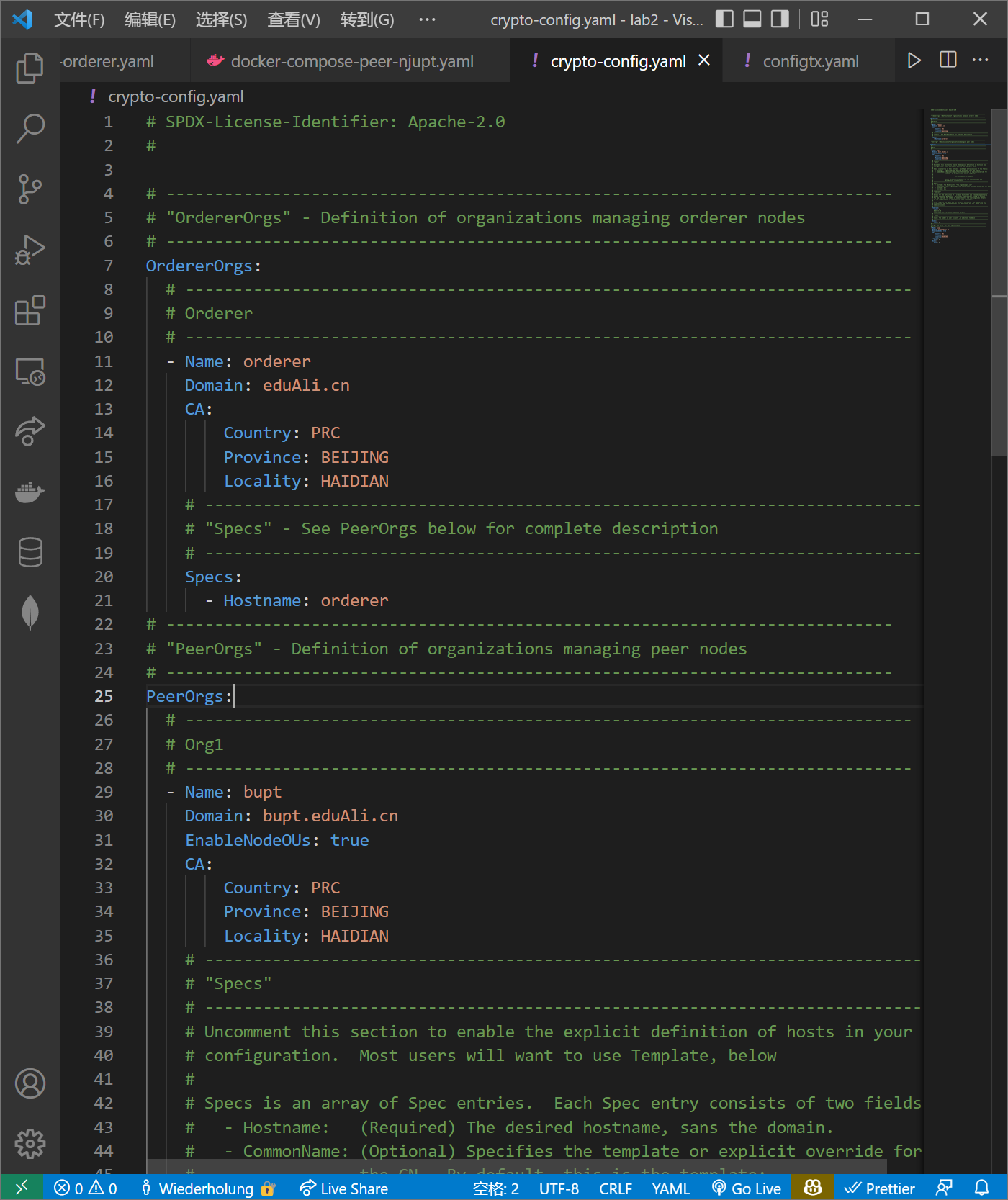This screenshot has width=1008, height=1200.
Task: Click line number 20 in gutter
Action: pos(104,577)
